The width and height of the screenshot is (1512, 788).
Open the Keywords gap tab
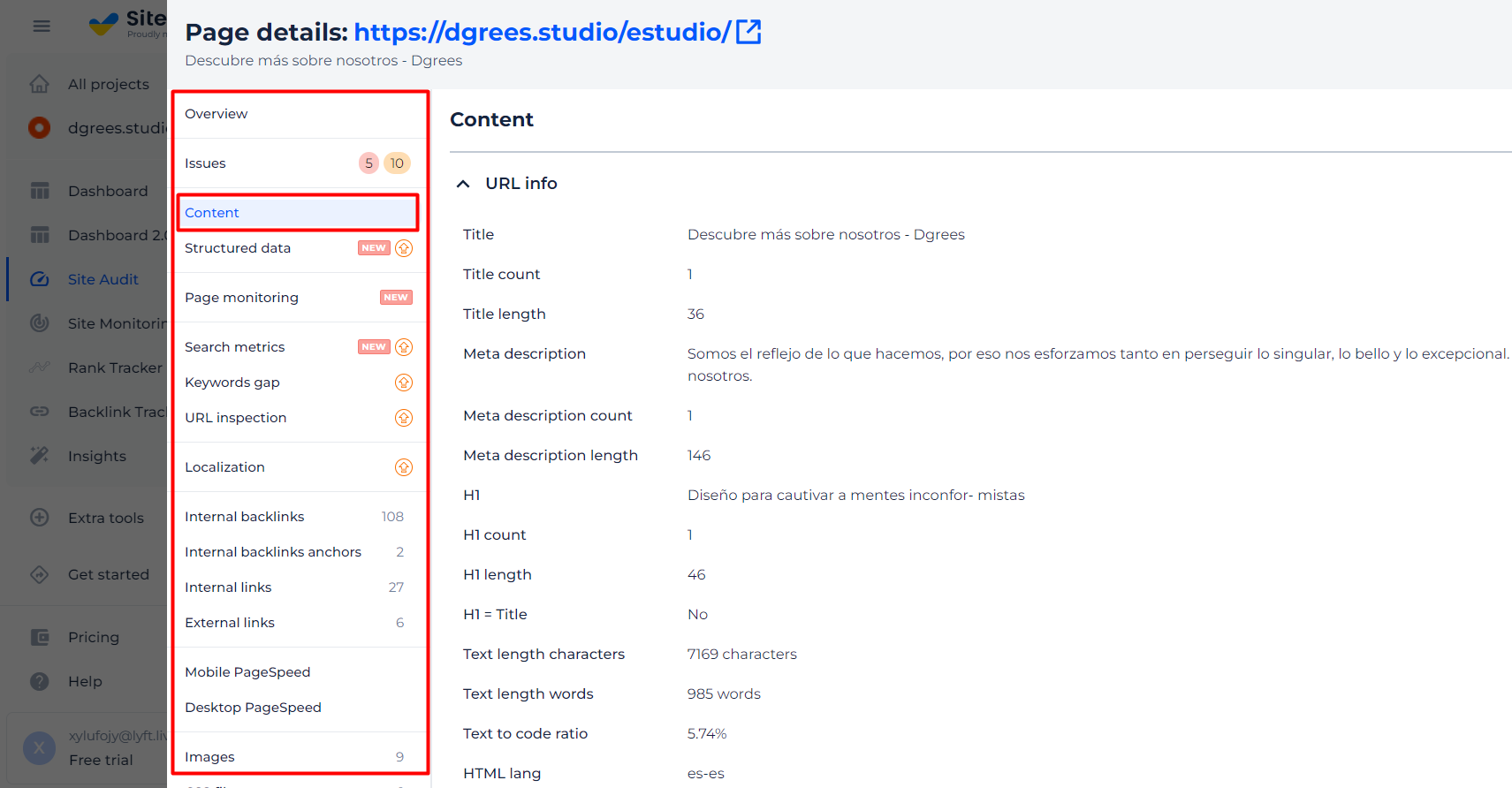[299, 383]
